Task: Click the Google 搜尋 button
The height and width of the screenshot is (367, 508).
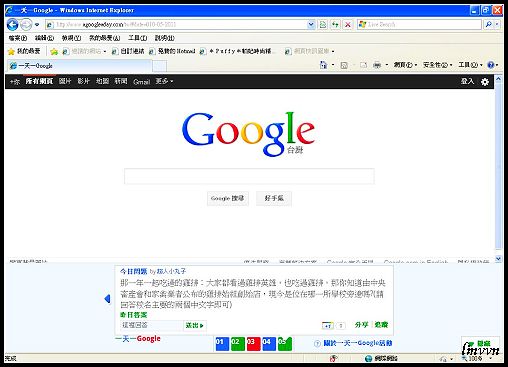Action: point(228,198)
